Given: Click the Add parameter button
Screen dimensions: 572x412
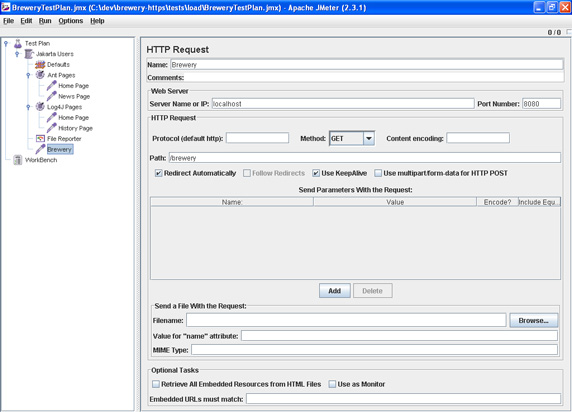Looking at the screenshot, I should tap(335, 291).
